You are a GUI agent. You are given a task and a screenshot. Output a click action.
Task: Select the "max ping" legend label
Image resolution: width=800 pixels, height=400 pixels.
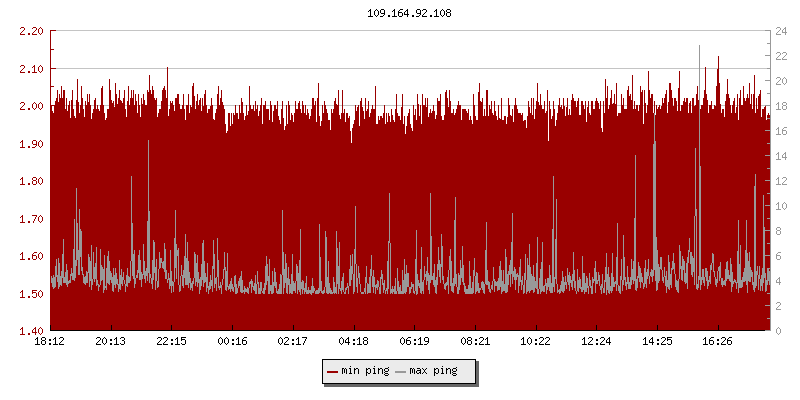(x=433, y=372)
